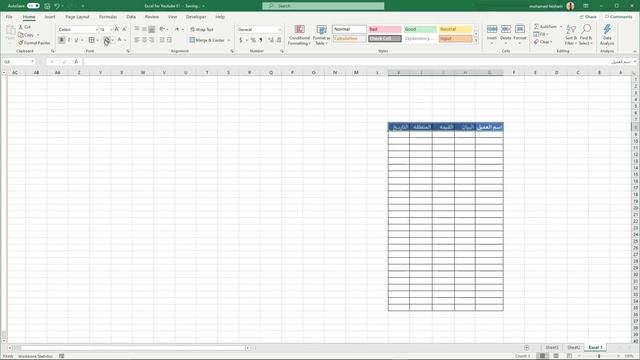Click the Undo arrow in title bar

[57, 6]
